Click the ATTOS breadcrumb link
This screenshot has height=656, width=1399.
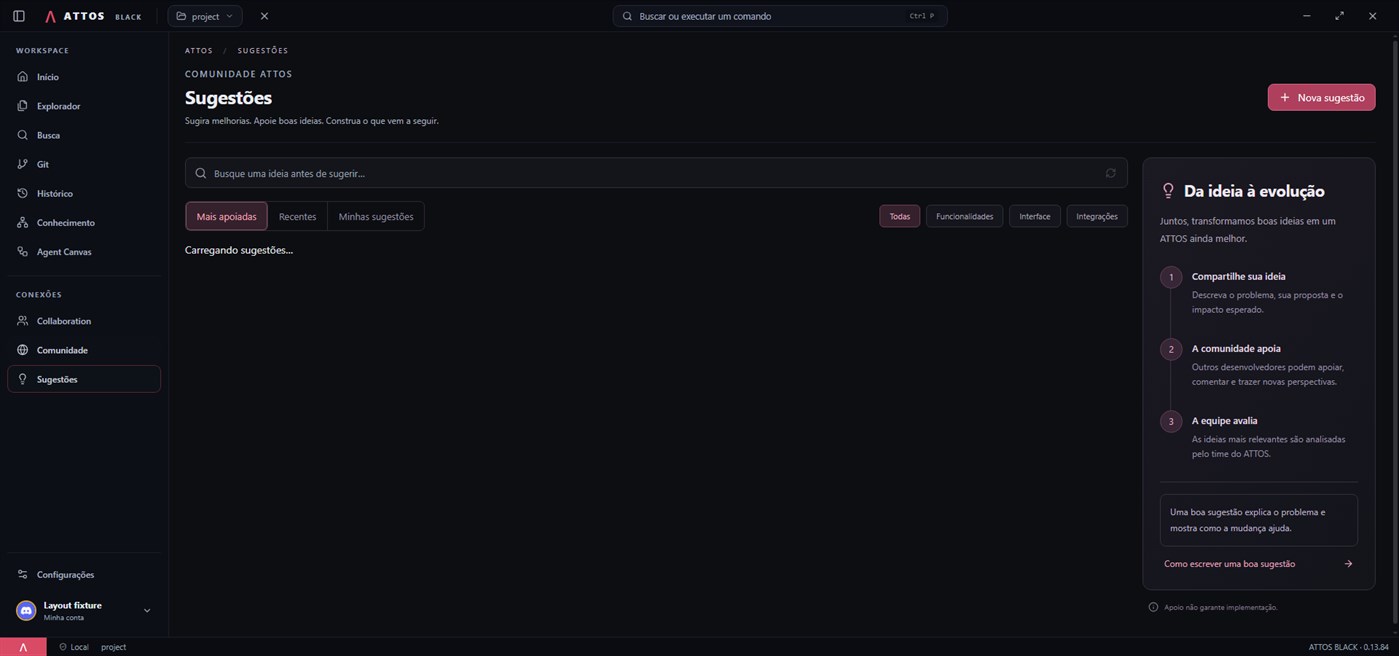(x=199, y=50)
